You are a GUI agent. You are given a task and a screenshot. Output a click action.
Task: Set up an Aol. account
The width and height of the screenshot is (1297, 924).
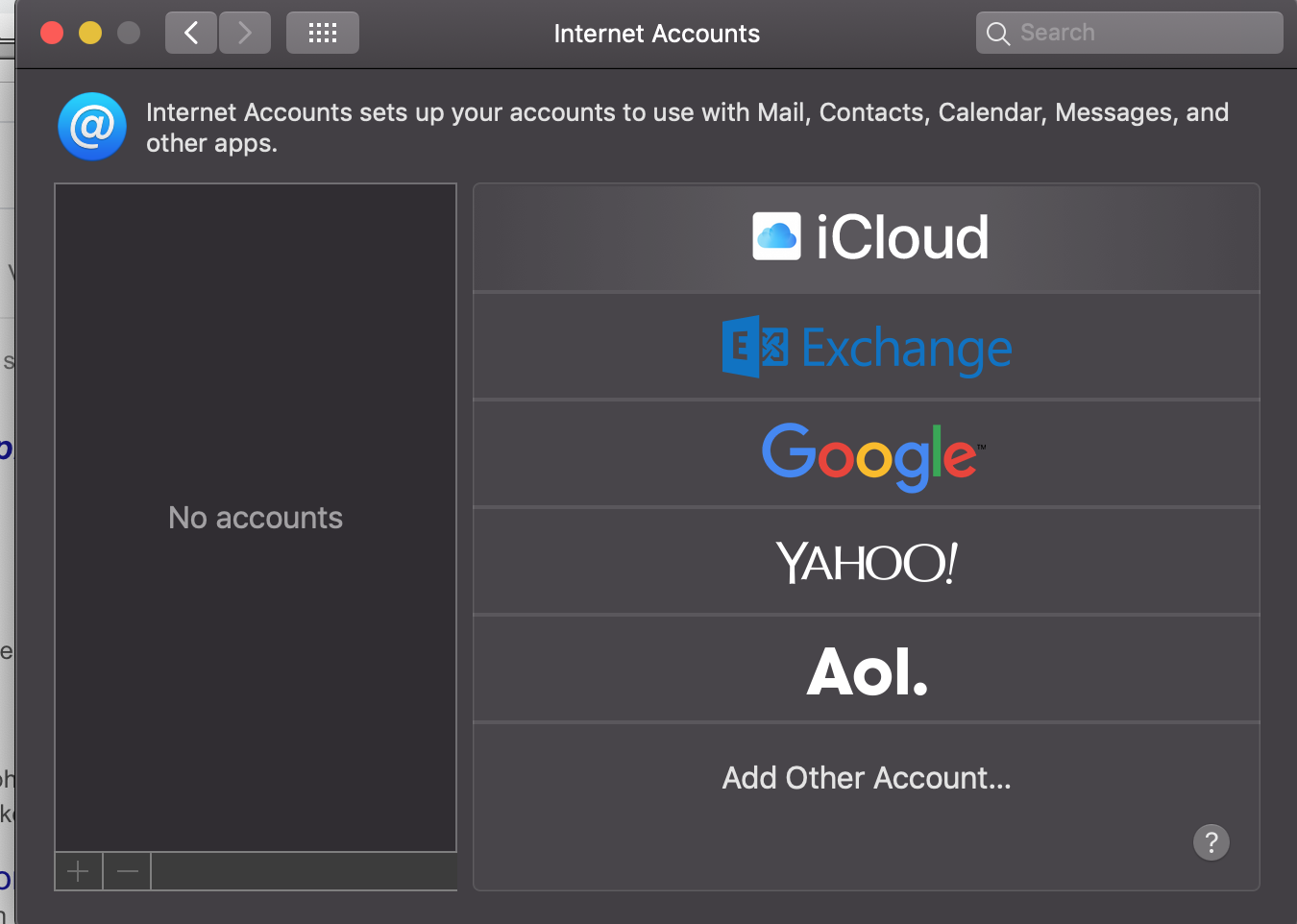[x=867, y=670]
